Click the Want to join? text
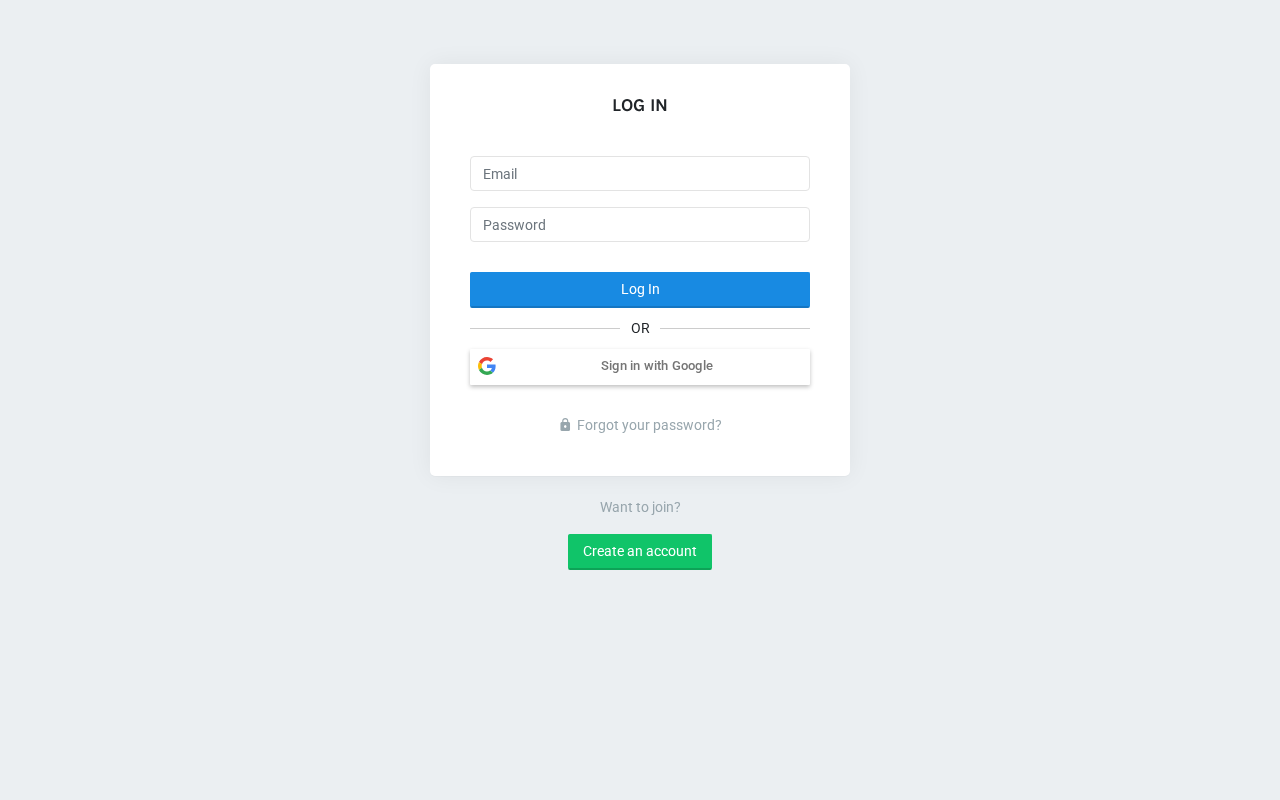The width and height of the screenshot is (1280, 800). pos(640,507)
